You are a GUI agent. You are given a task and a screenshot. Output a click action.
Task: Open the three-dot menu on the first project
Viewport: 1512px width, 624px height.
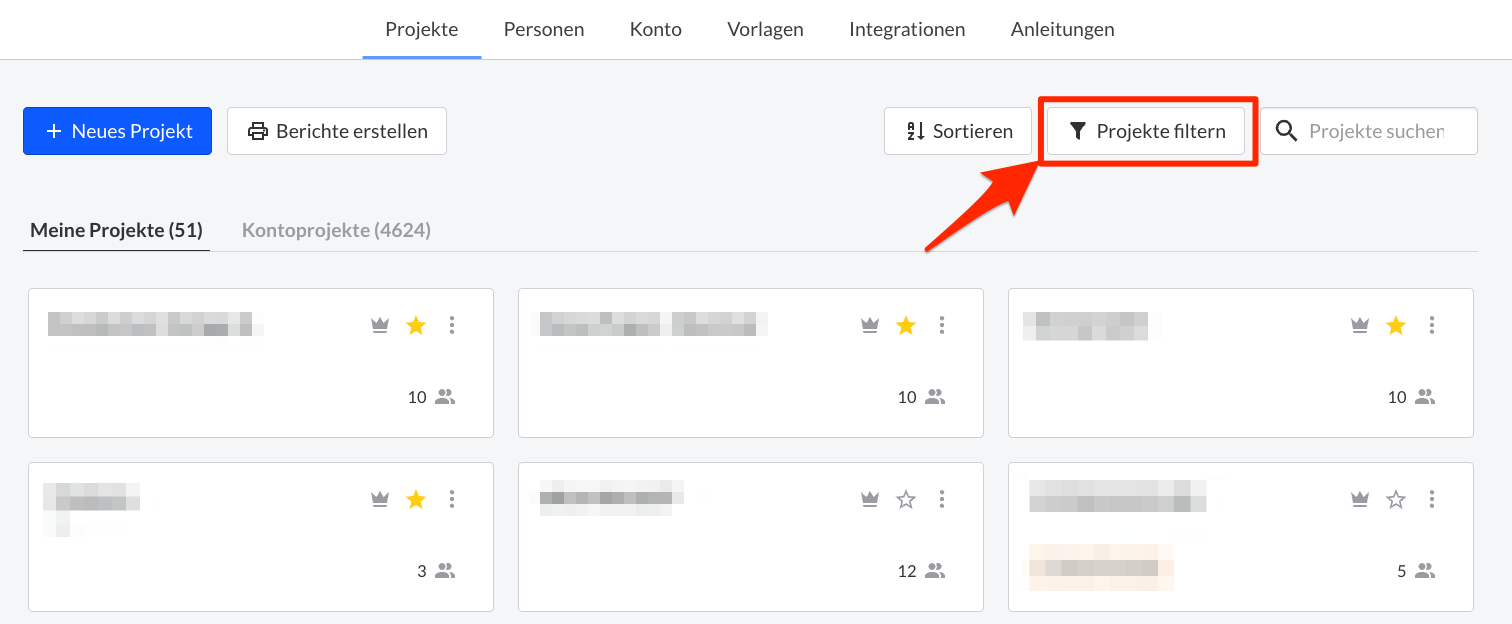(x=452, y=325)
